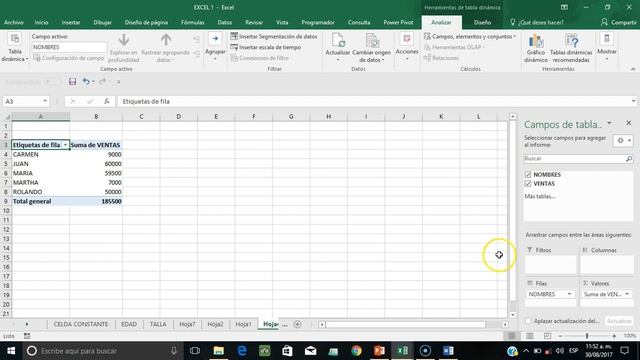The height and width of the screenshot is (360, 640).
Task: Undo the last action
Action: coord(86,82)
